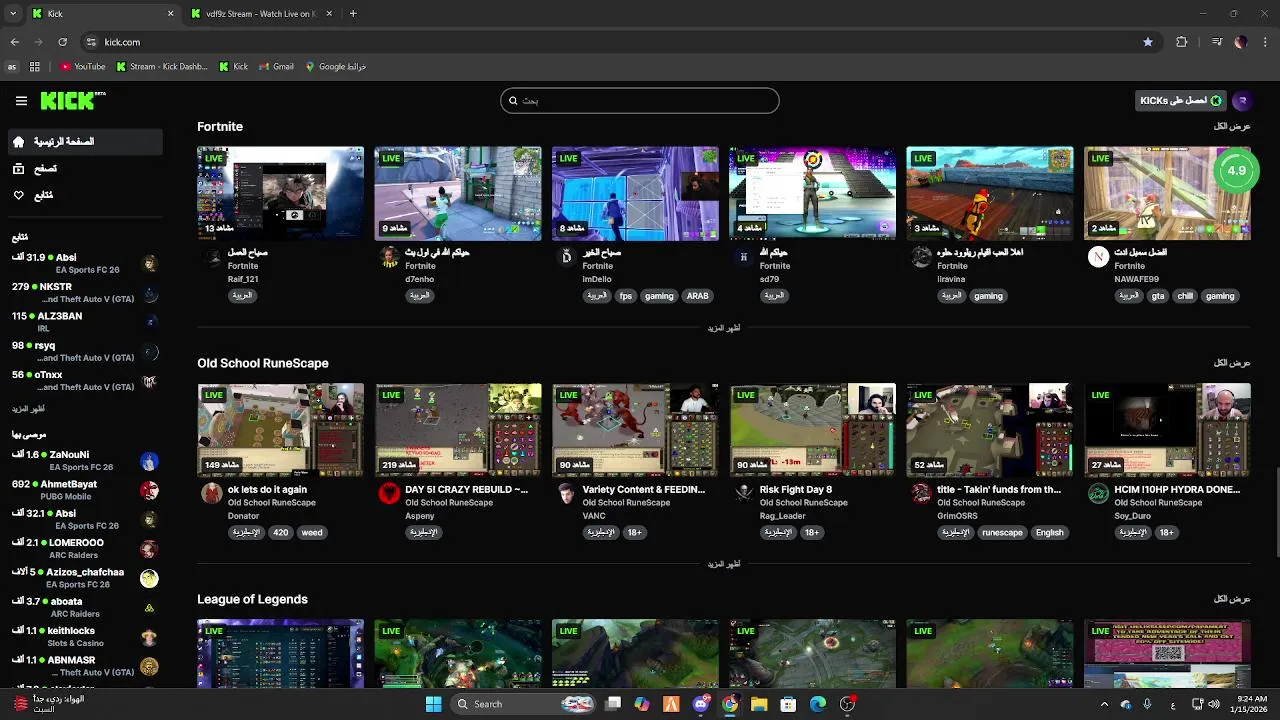Click the fps tag under imDello

pos(626,296)
